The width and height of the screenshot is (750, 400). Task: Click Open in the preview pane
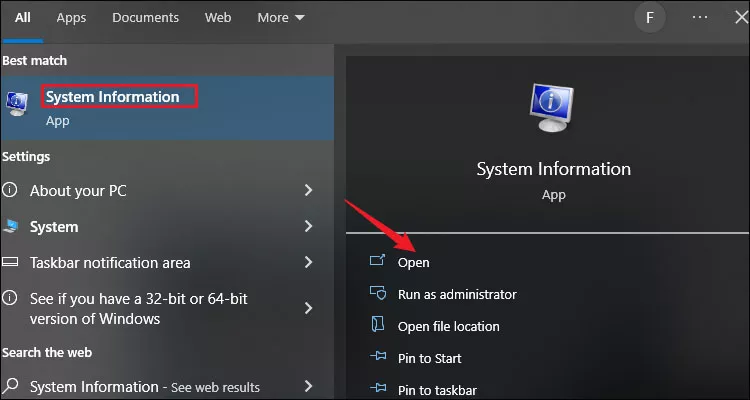[x=413, y=263]
